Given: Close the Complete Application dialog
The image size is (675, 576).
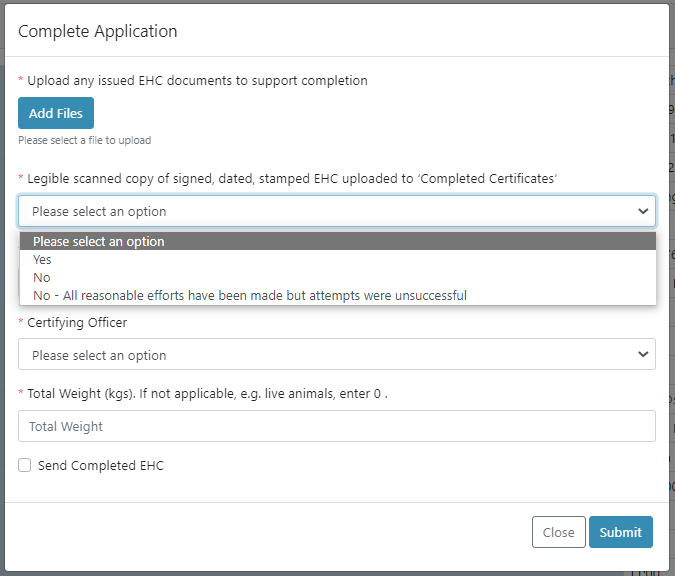Looking at the screenshot, I should [x=558, y=532].
